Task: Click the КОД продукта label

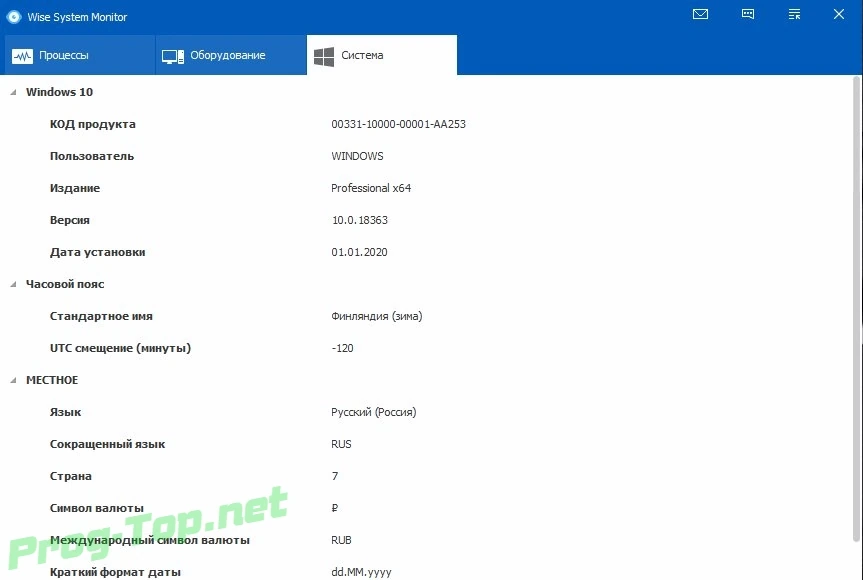Action: [x=92, y=124]
